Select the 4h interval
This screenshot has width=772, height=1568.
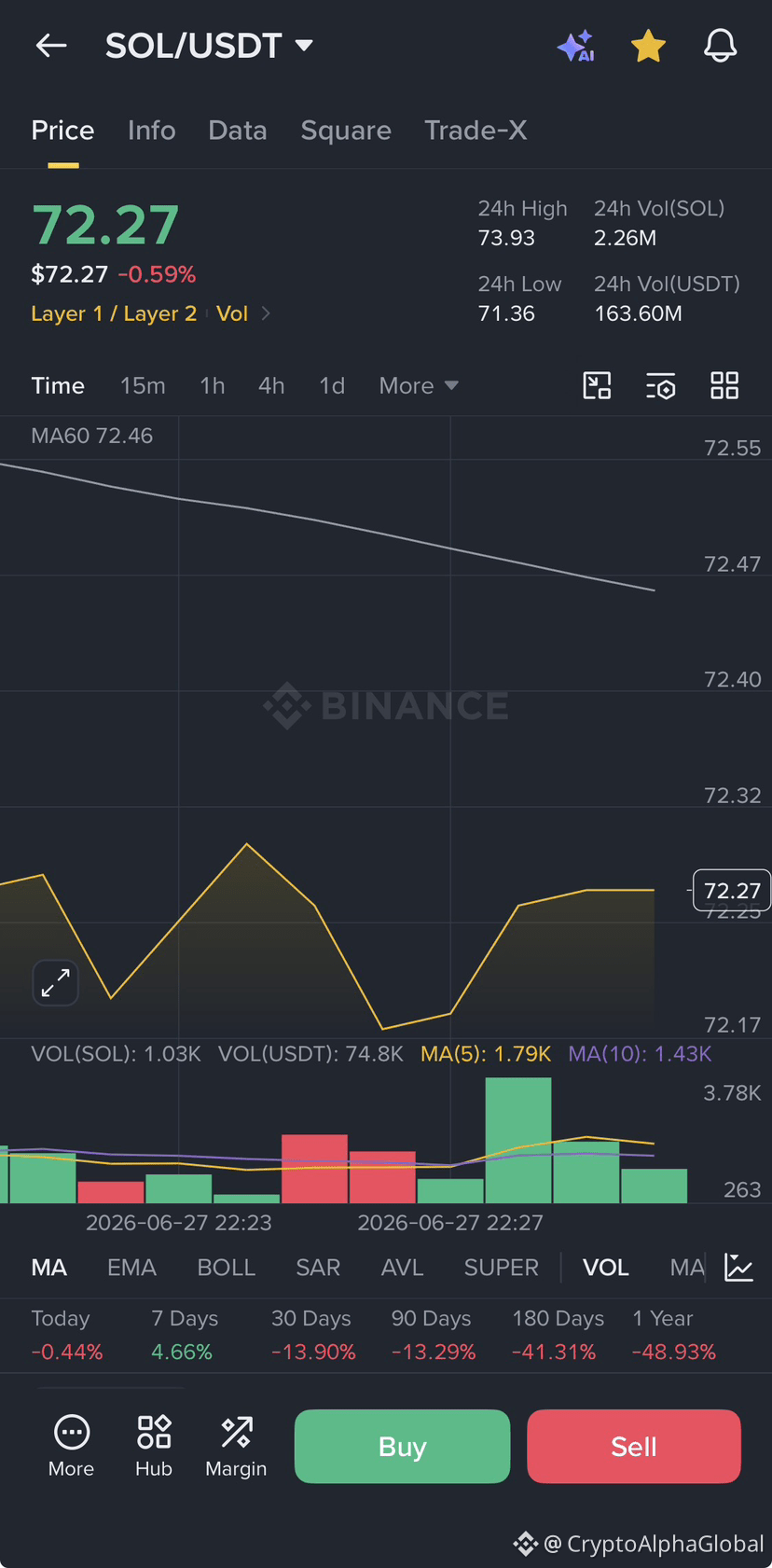pos(271,385)
